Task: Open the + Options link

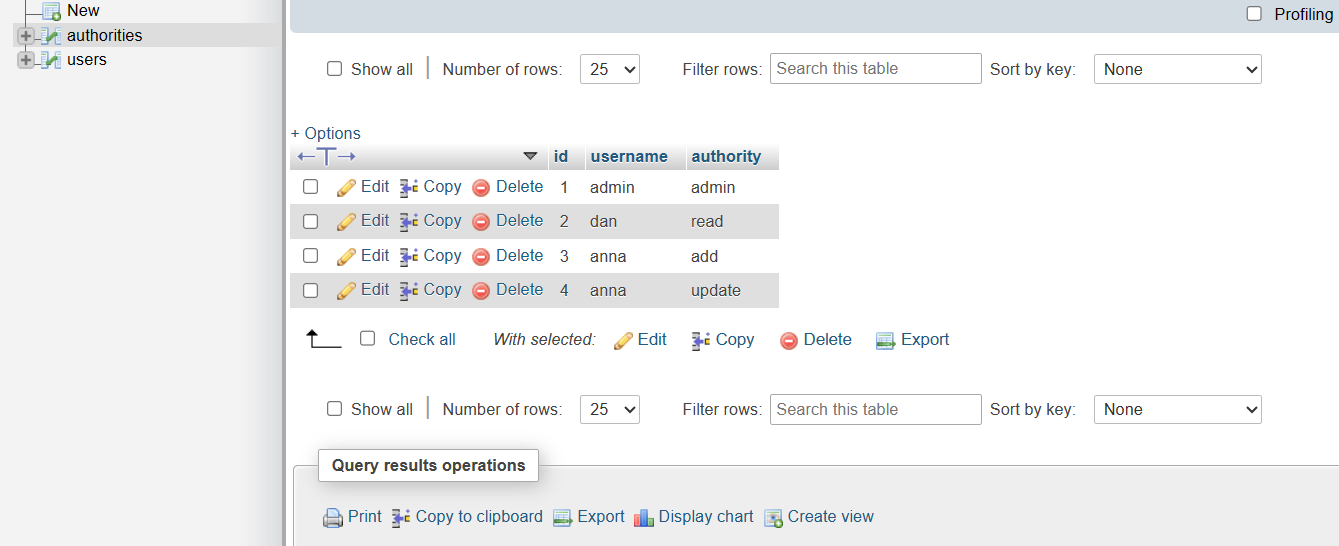Action: pyautogui.click(x=326, y=133)
